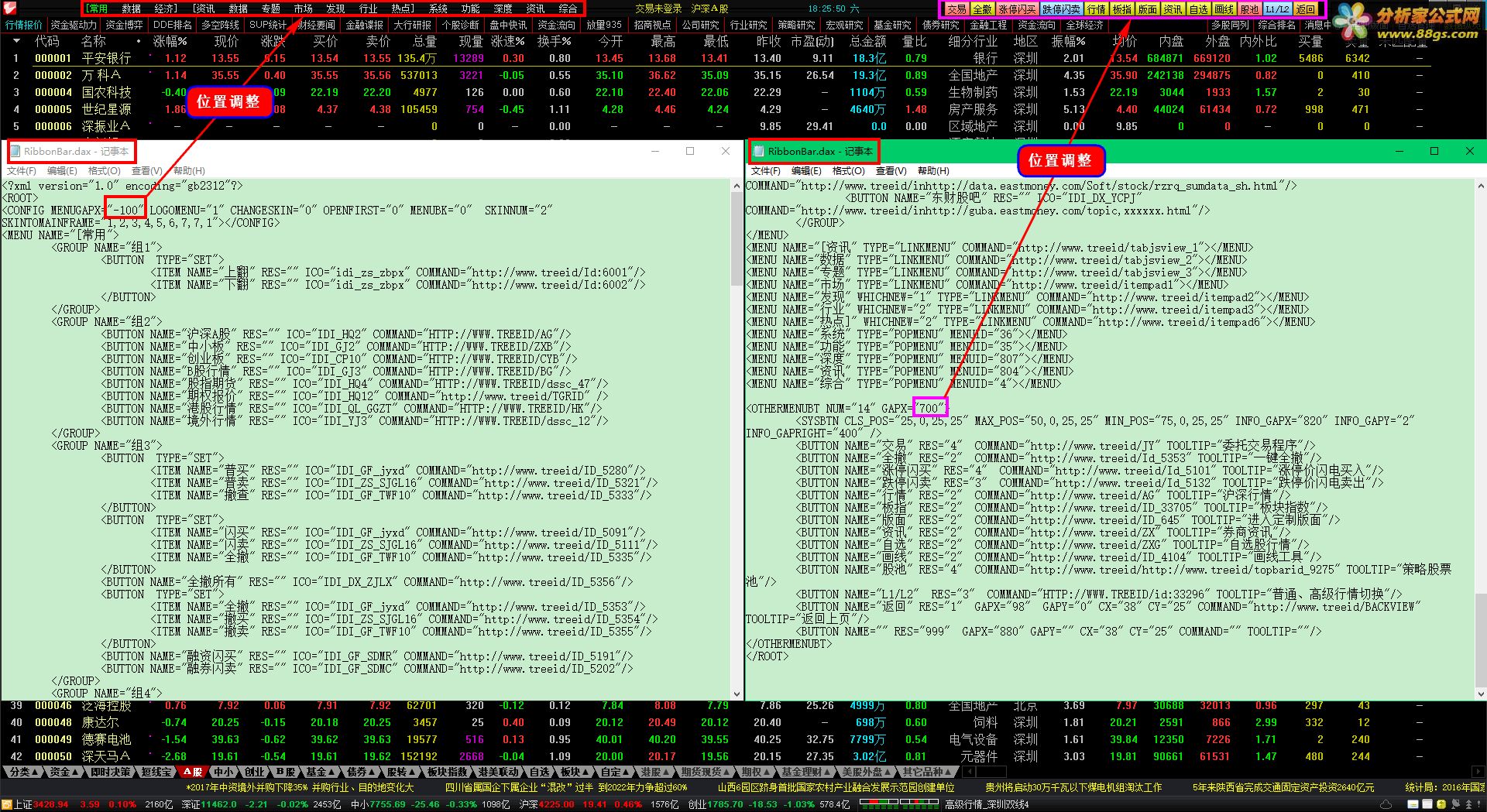Expand the 基金▲ bottom menu

[x=320, y=772]
